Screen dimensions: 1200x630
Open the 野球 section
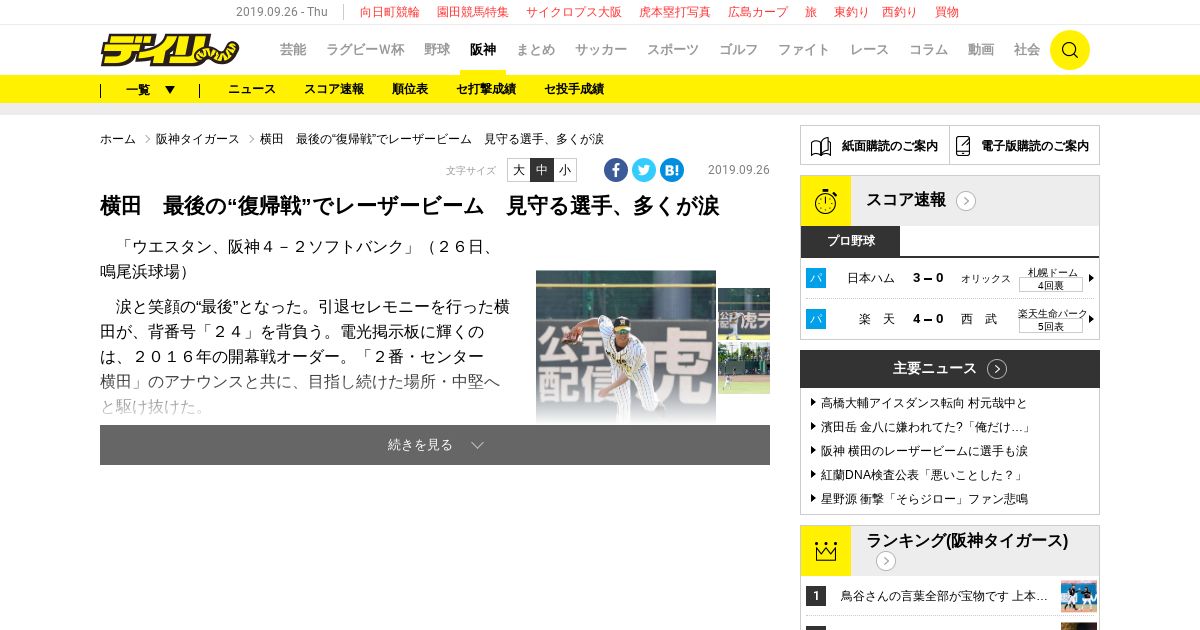click(437, 50)
